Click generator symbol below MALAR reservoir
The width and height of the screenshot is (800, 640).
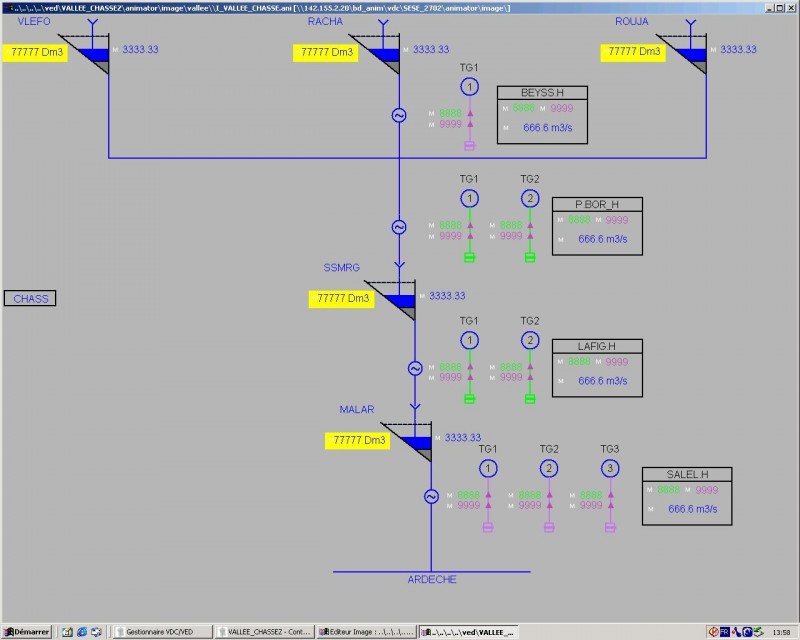[x=432, y=495]
